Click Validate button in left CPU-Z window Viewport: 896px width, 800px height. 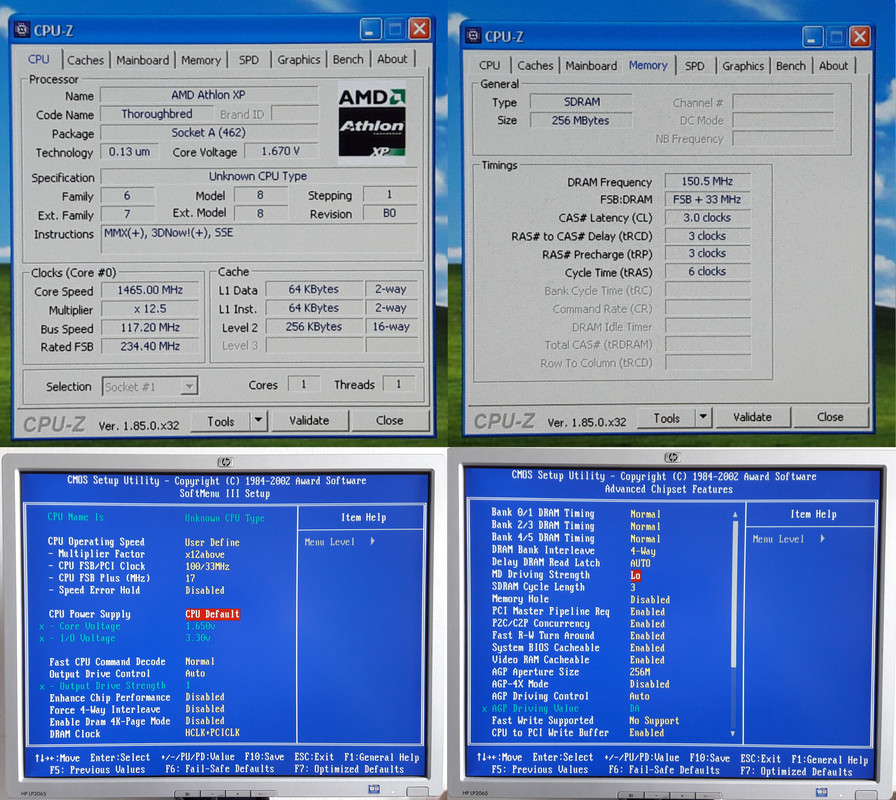click(309, 421)
